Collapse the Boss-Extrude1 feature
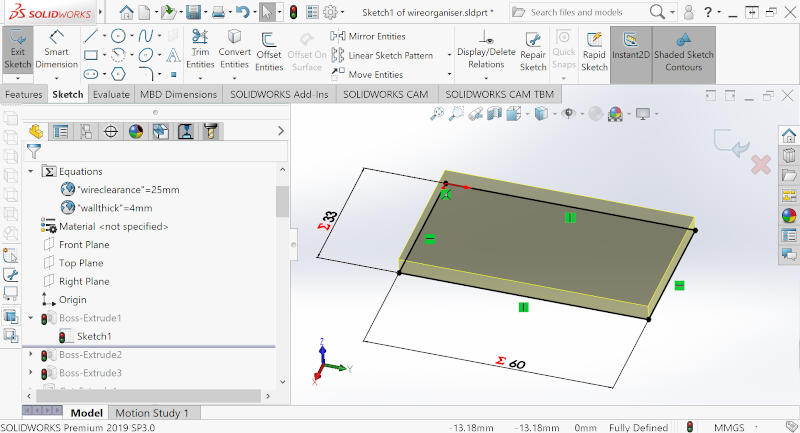Viewport: 800px width, 433px height. point(31,318)
